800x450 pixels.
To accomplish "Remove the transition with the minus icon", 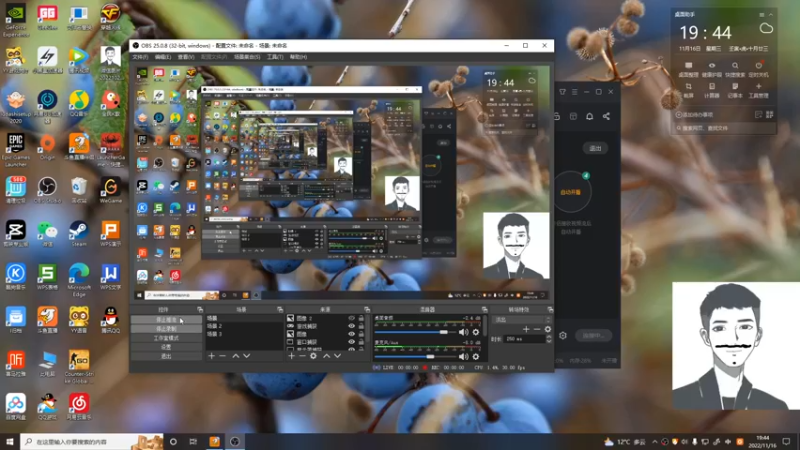I will pos(537,329).
